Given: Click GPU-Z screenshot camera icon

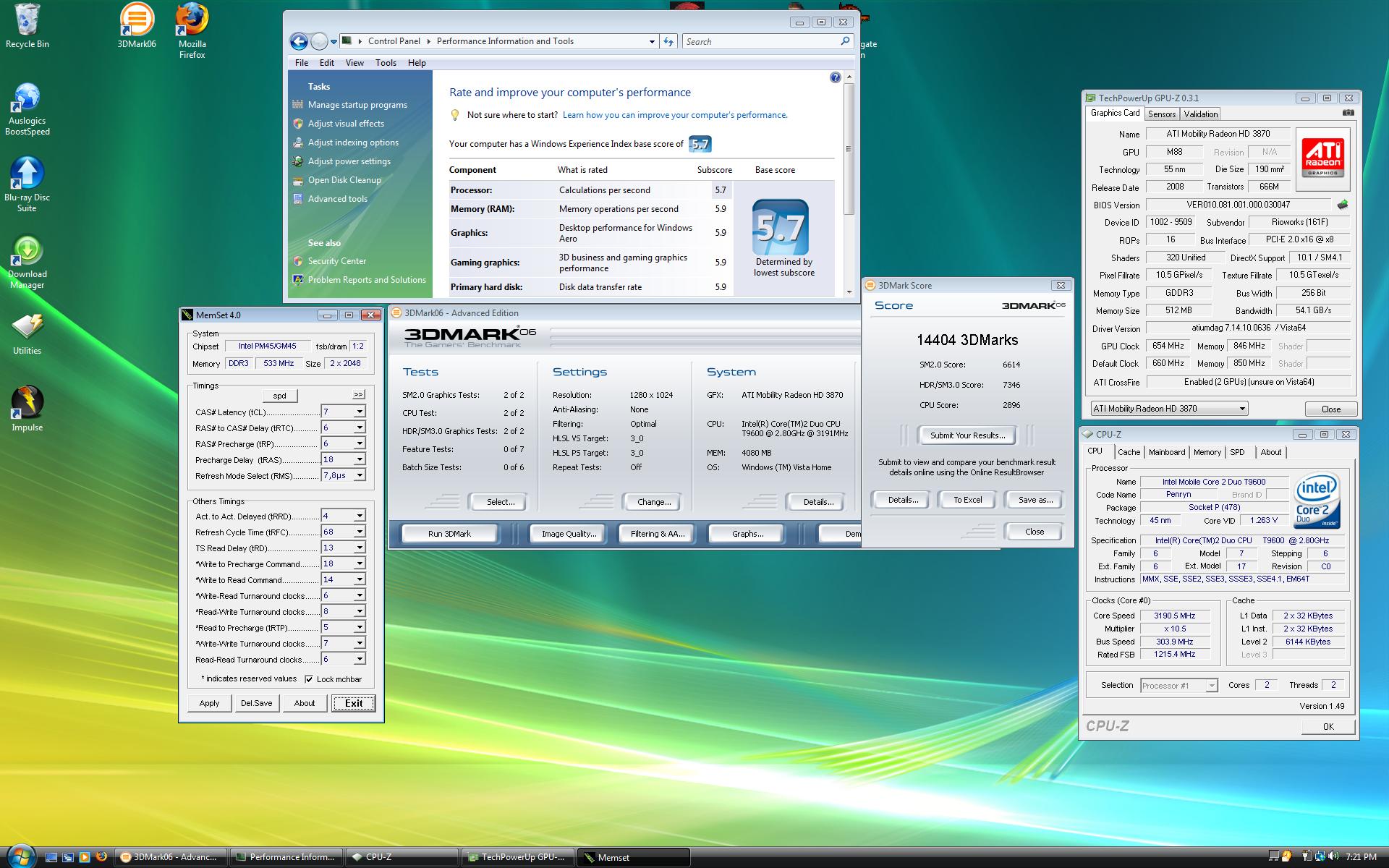Looking at the screenshot, I should [x=1348, y=113].
